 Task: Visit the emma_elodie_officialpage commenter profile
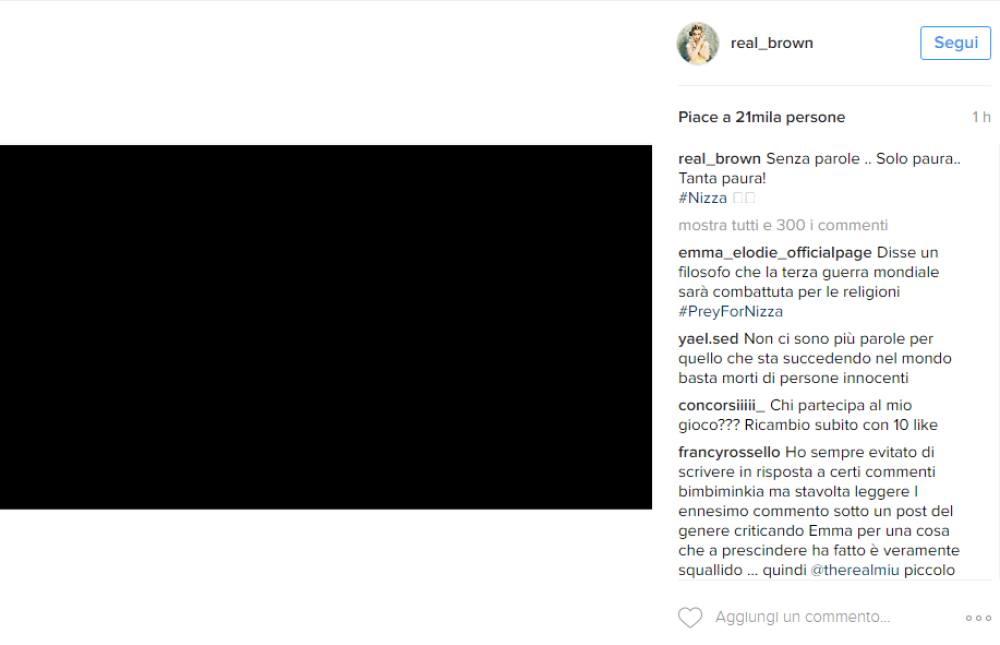(775, 253)
